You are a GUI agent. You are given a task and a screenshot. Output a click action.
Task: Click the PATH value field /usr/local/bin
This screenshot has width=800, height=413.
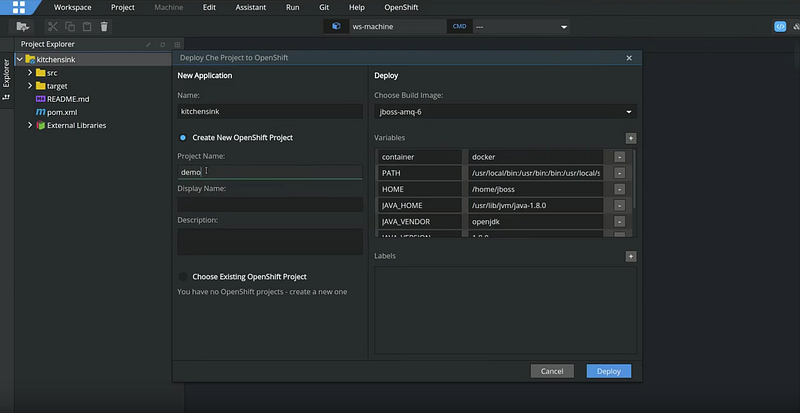coord(536,173)
